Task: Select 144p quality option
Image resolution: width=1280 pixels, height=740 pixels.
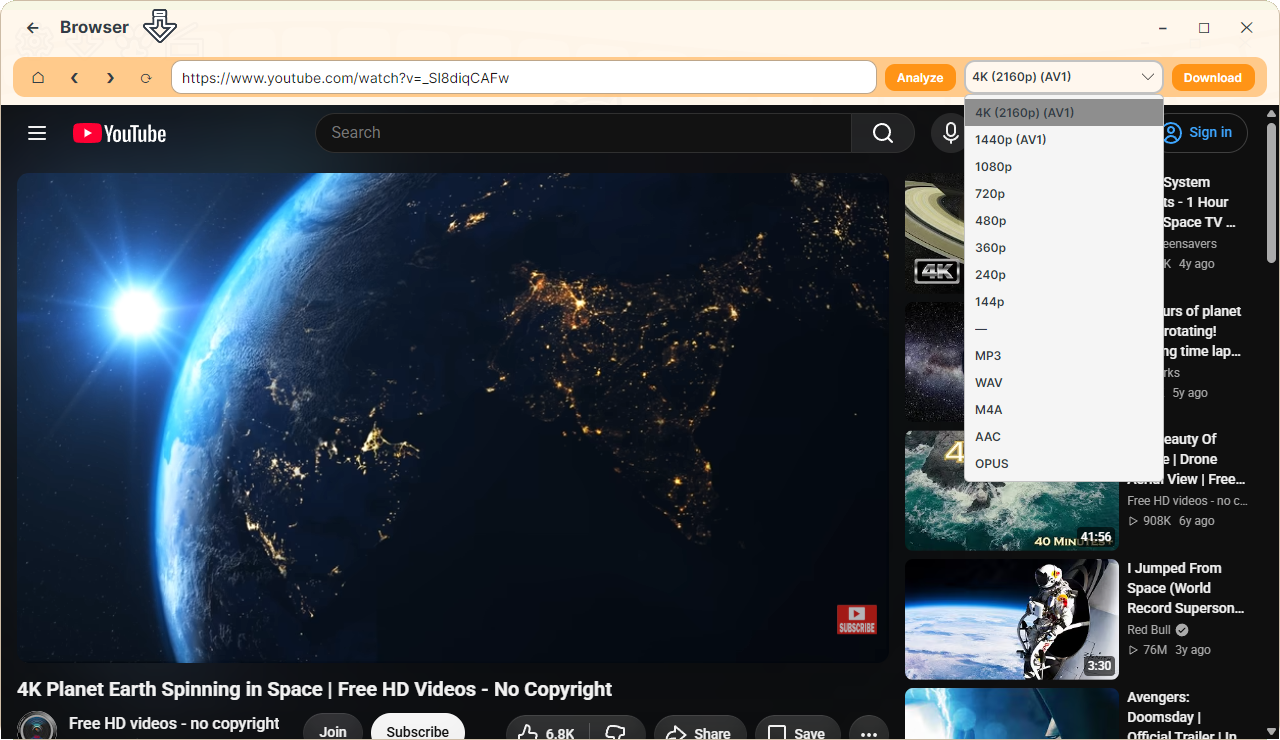Action: pos(1064,301)
